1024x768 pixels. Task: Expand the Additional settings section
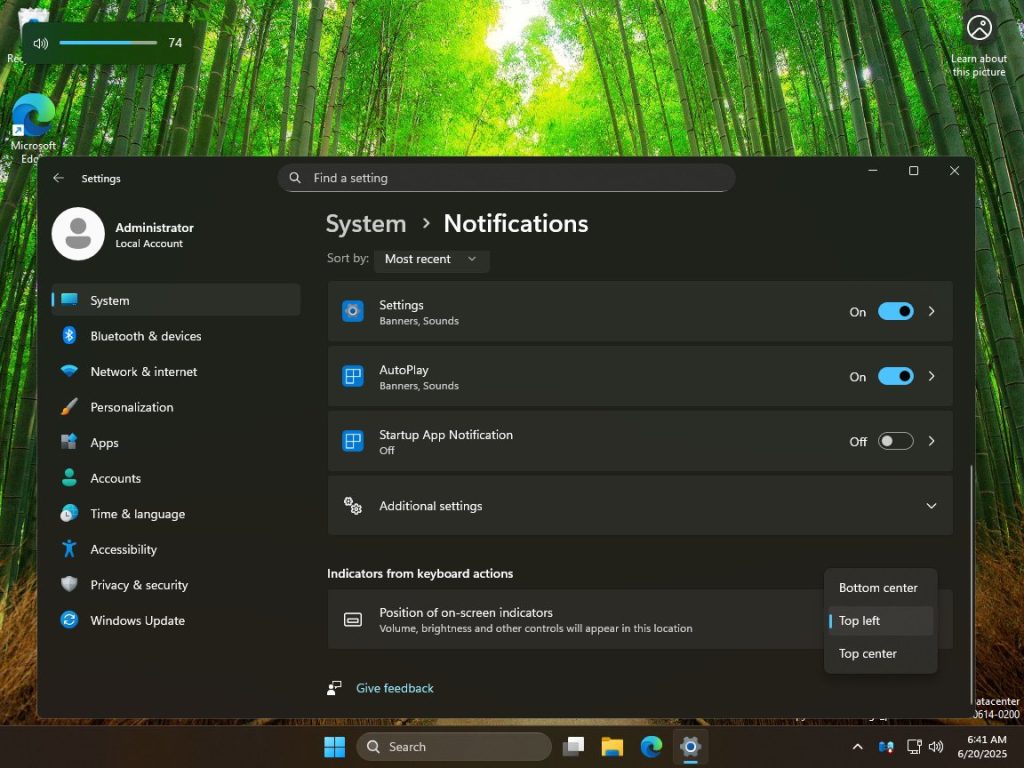930,506
